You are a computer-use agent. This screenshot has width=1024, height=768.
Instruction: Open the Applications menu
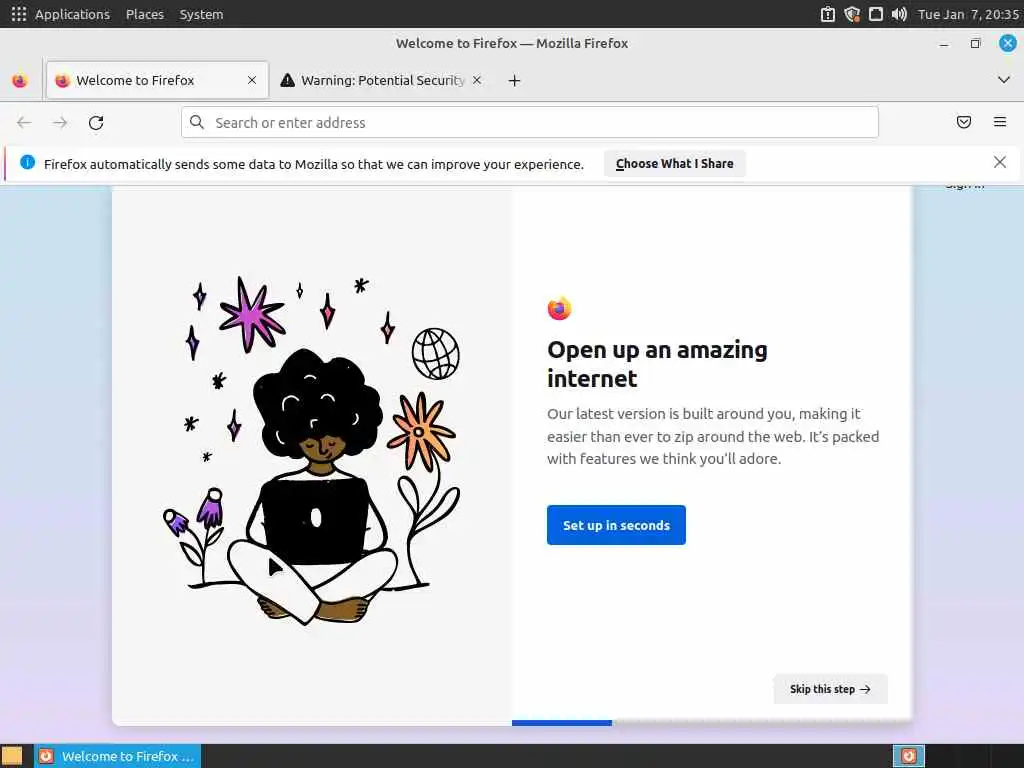[72, 14]
